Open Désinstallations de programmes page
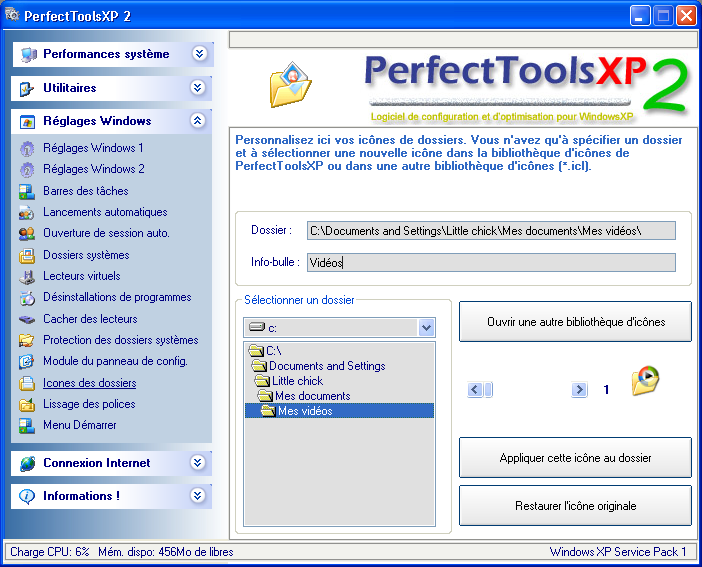The width and height of the screenshot is (702, 567). pos(117,297)
